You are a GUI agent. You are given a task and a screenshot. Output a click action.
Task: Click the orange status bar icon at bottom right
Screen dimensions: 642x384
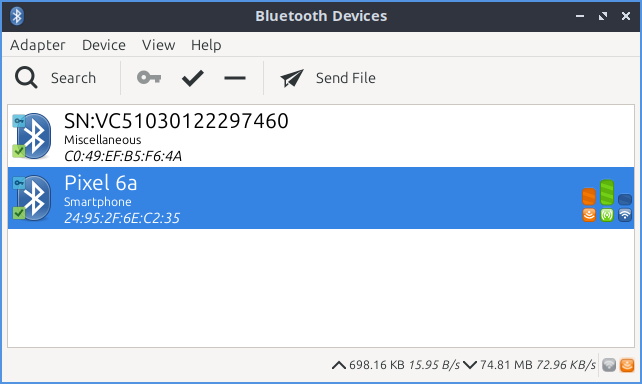tap(627, 365)
